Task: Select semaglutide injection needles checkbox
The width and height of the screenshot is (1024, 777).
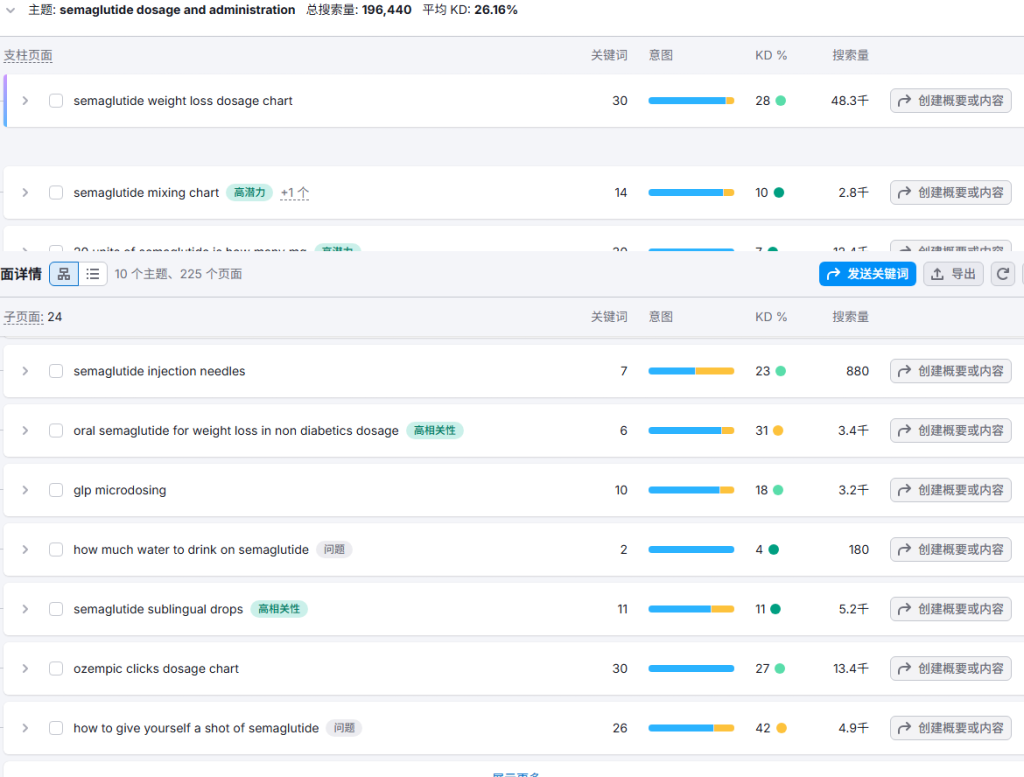Action: [56, 371]
